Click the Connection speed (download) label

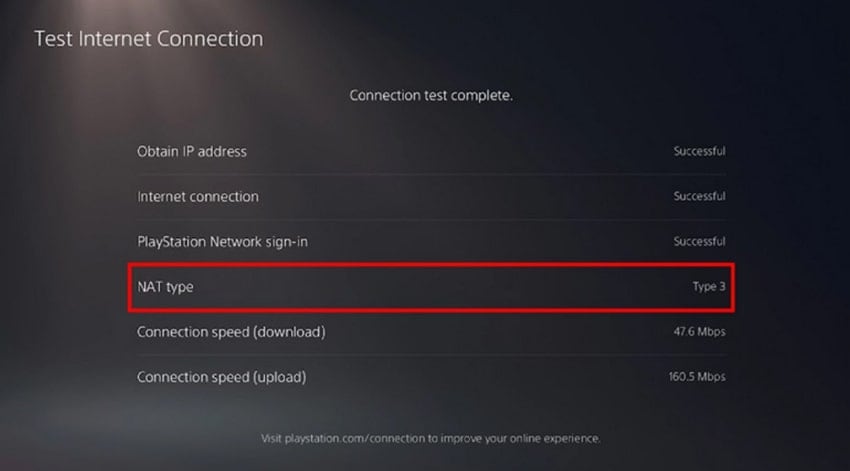[x=231, y=332]
